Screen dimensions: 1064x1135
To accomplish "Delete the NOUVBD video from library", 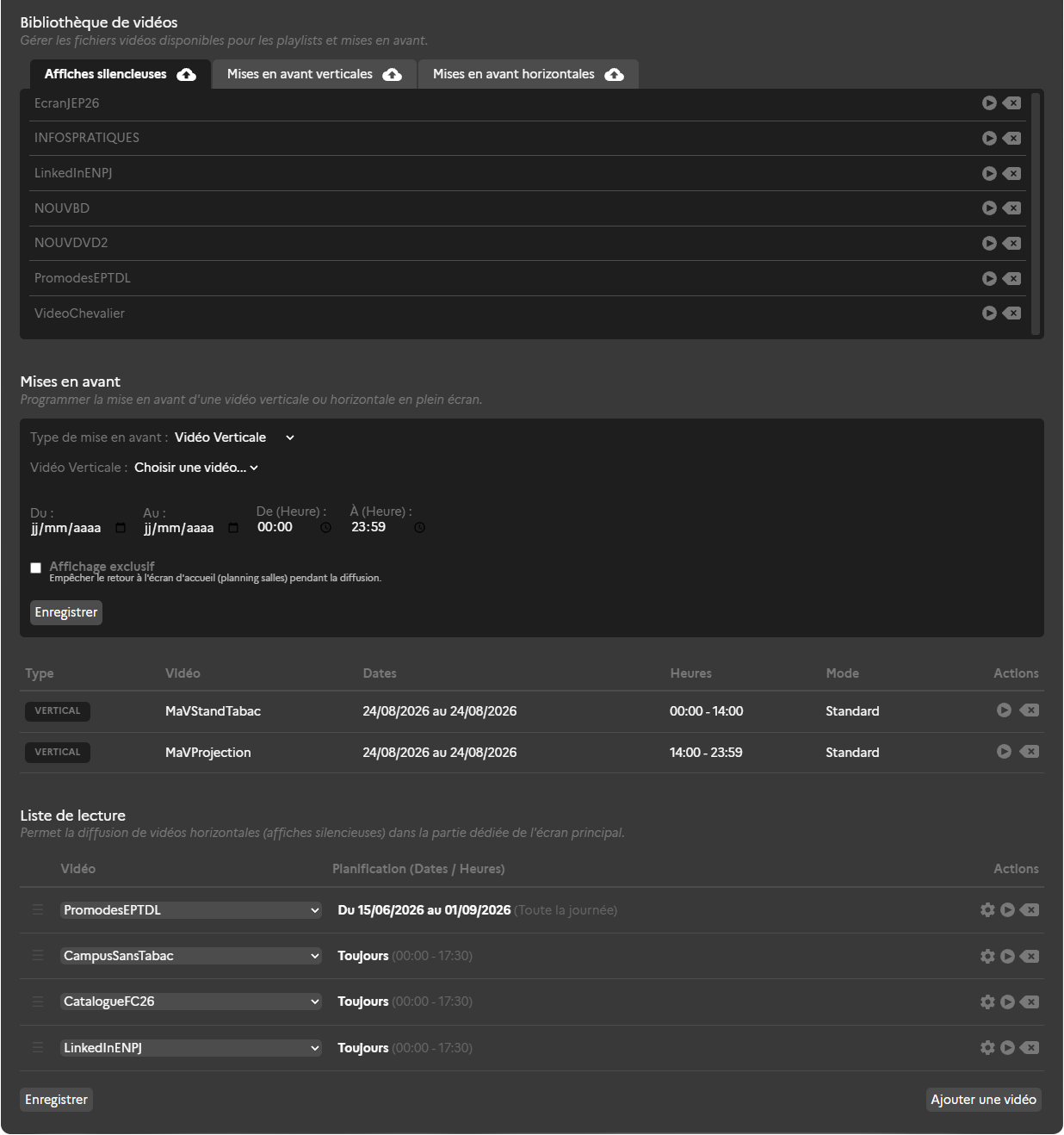I will [x=1012, y=208].
